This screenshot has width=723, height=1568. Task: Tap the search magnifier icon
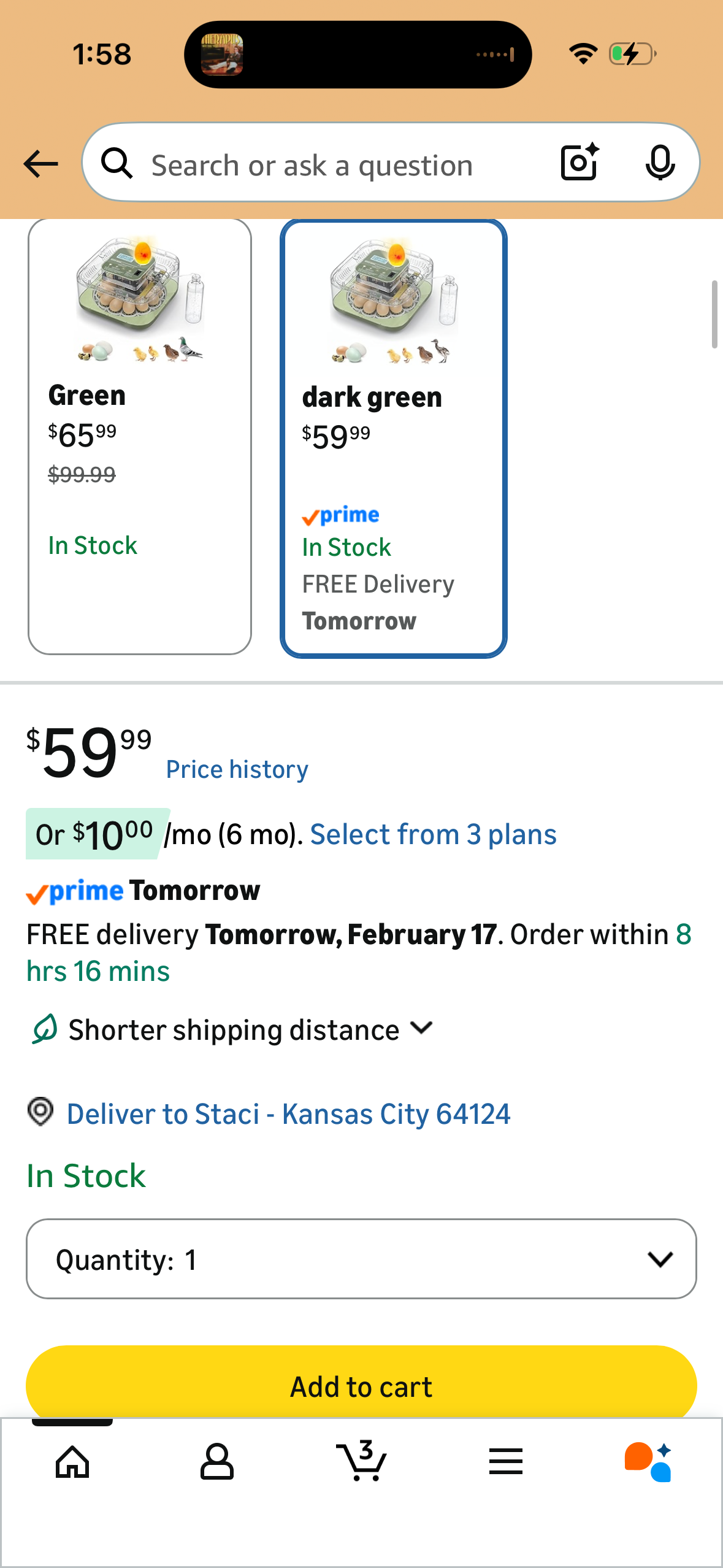pos(117,164)
